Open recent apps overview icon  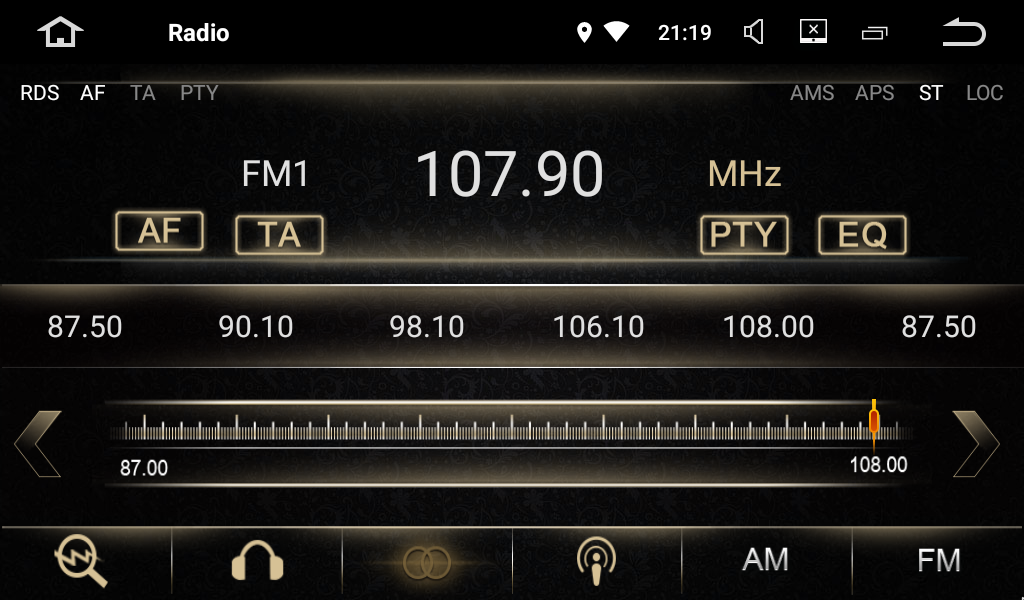point(874,33)
